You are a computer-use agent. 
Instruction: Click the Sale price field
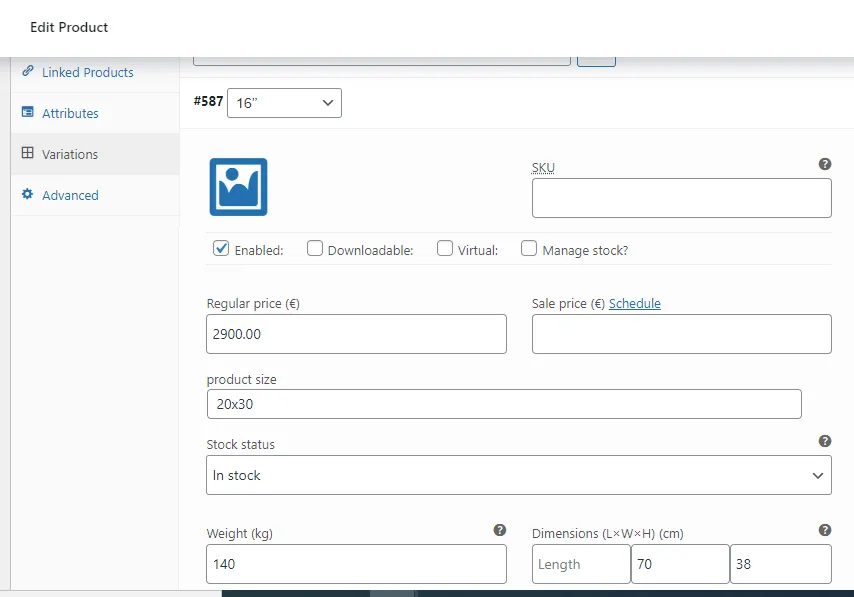point(681,334)
